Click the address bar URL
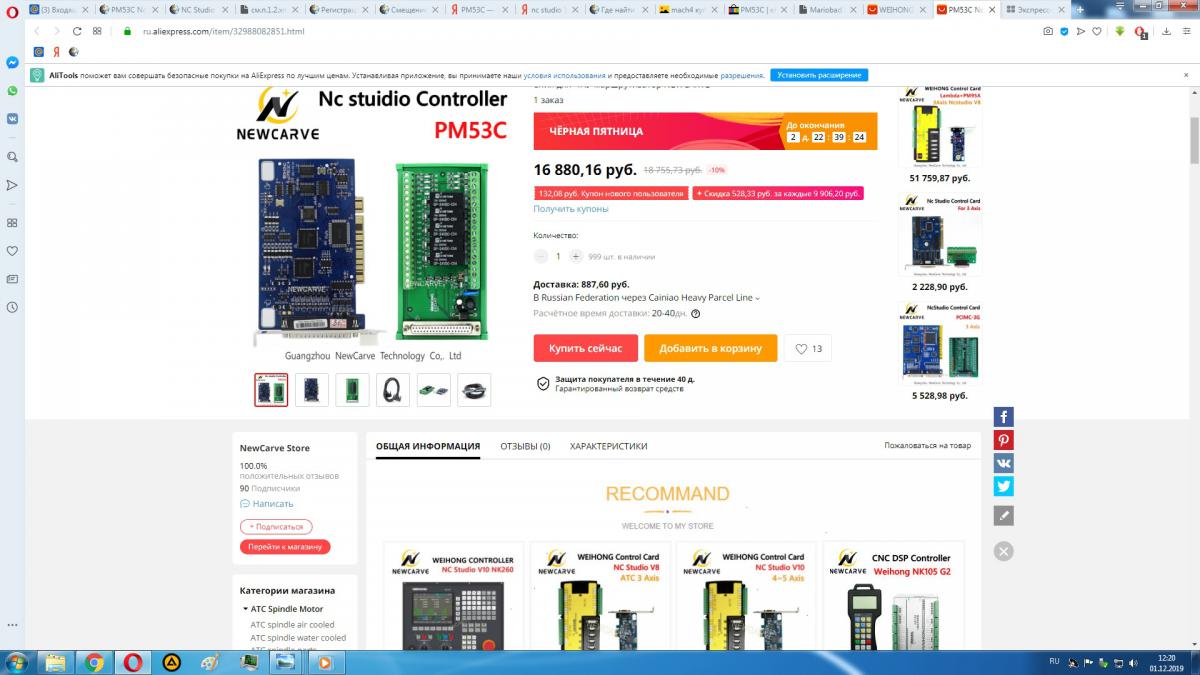Image resolution: width=1200 pixels, height=675 pixels. [223, 31]
